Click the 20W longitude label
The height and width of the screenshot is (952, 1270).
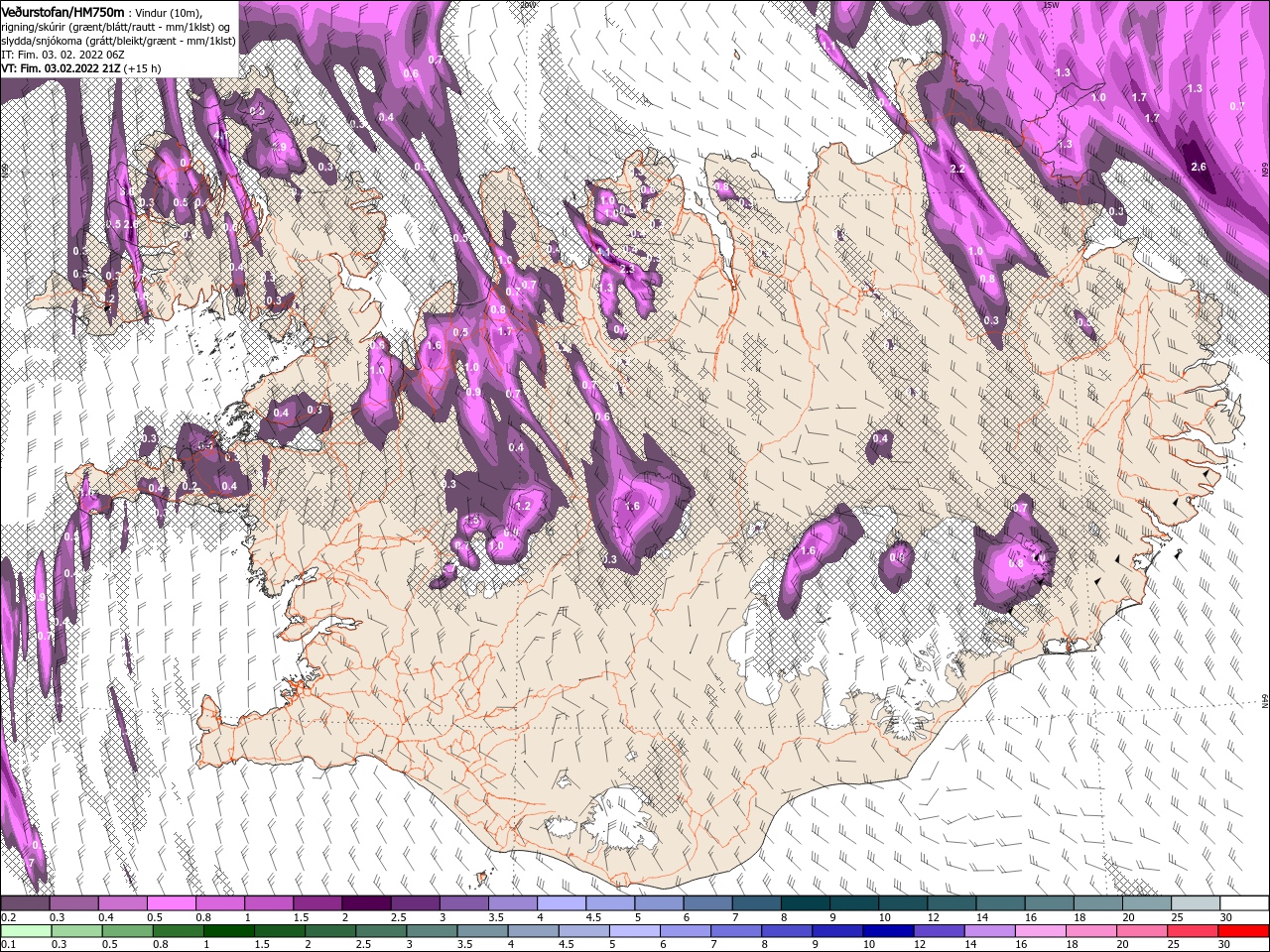[528, 4]
